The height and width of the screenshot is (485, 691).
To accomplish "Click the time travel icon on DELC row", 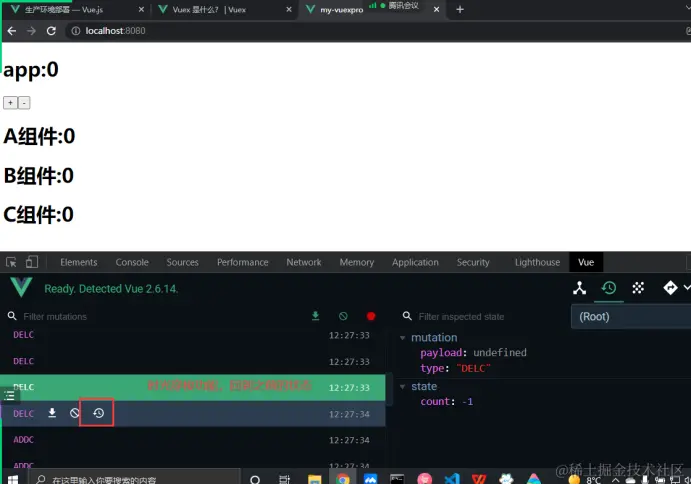I will (98, 413).
